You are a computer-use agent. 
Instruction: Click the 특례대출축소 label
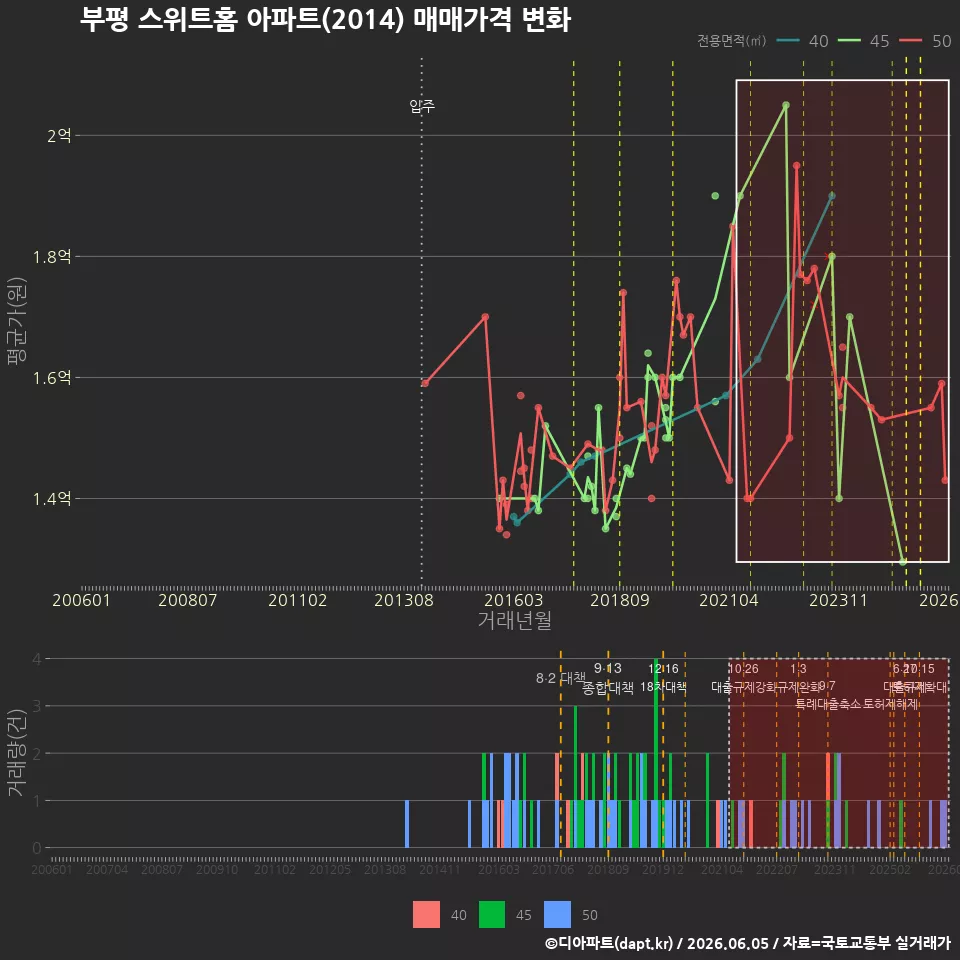[827, 704]
